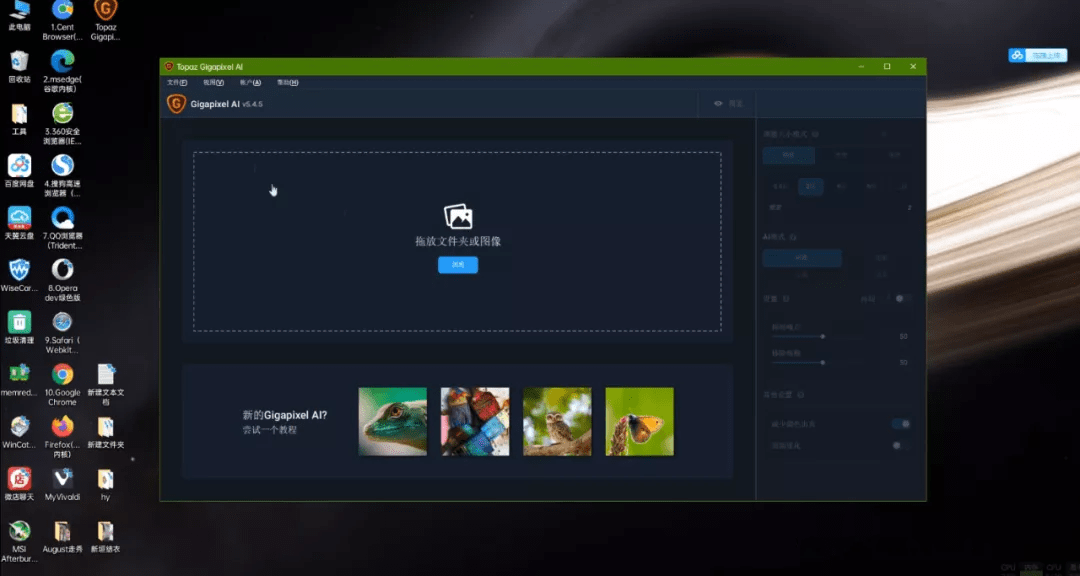The image size is (1080, 576).
Task: Open the 文件(F) menu
Action: click(x=177, y=83)
